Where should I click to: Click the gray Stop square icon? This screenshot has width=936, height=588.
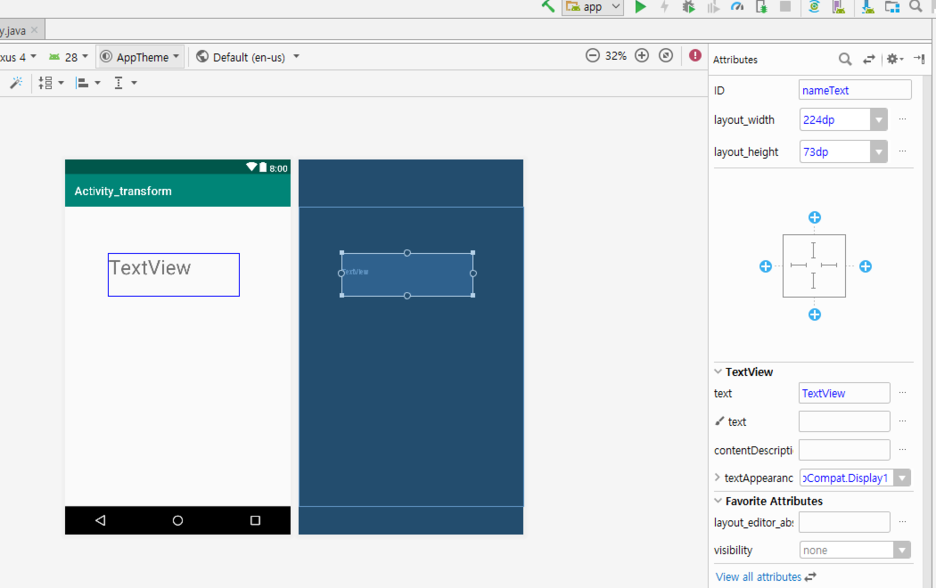[786, 6]
